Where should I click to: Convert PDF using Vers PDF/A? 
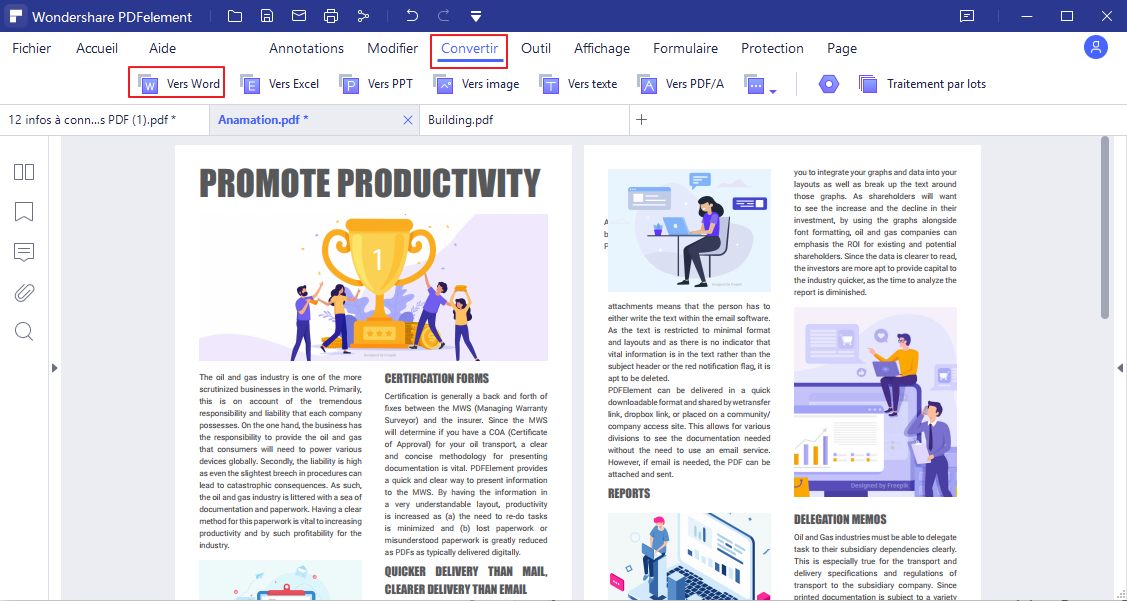tap(680, 84)
